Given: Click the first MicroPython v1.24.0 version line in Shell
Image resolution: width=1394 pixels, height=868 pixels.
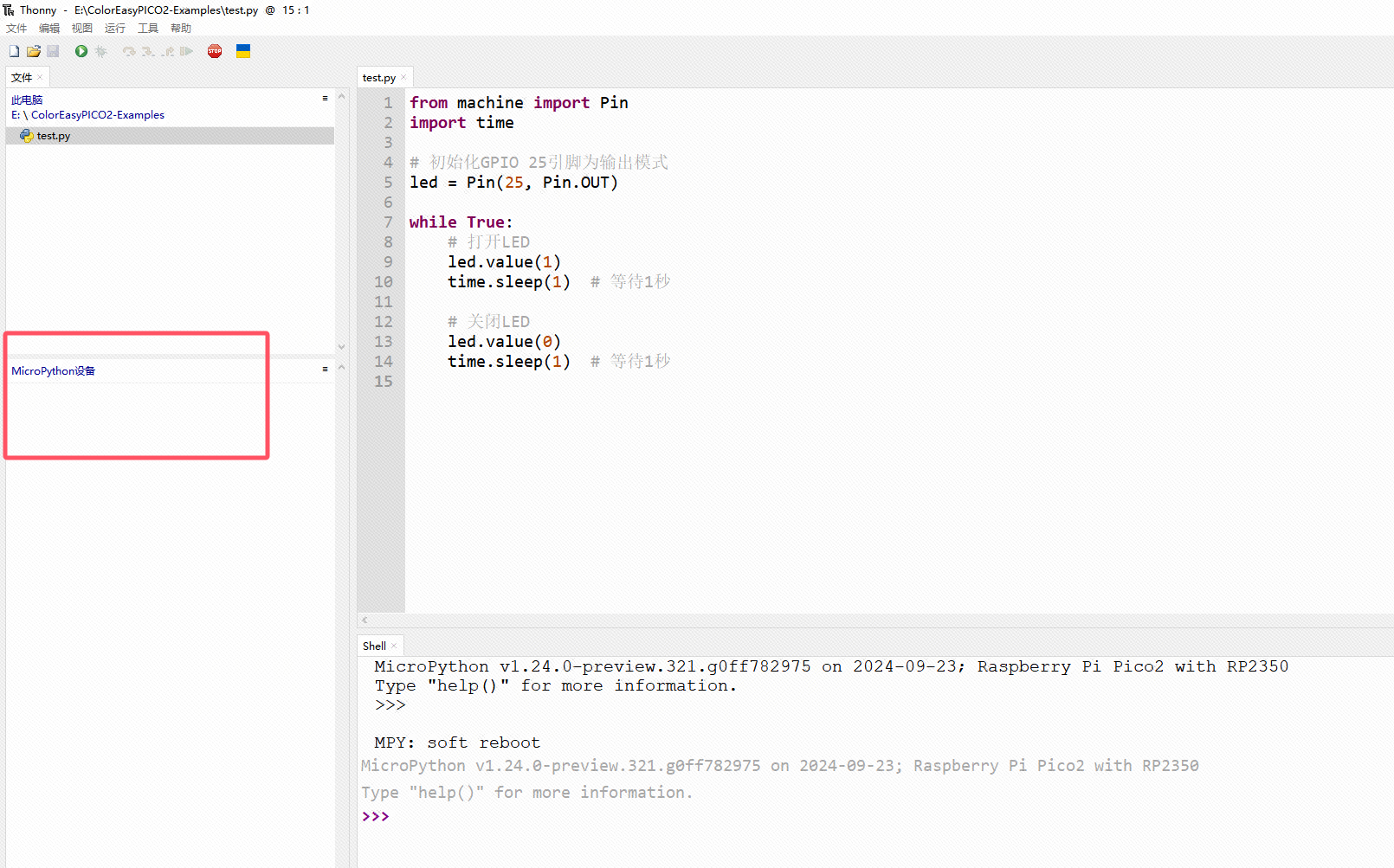Looking at the screenshot, I should pyautogui.click(x=831, y=666).
